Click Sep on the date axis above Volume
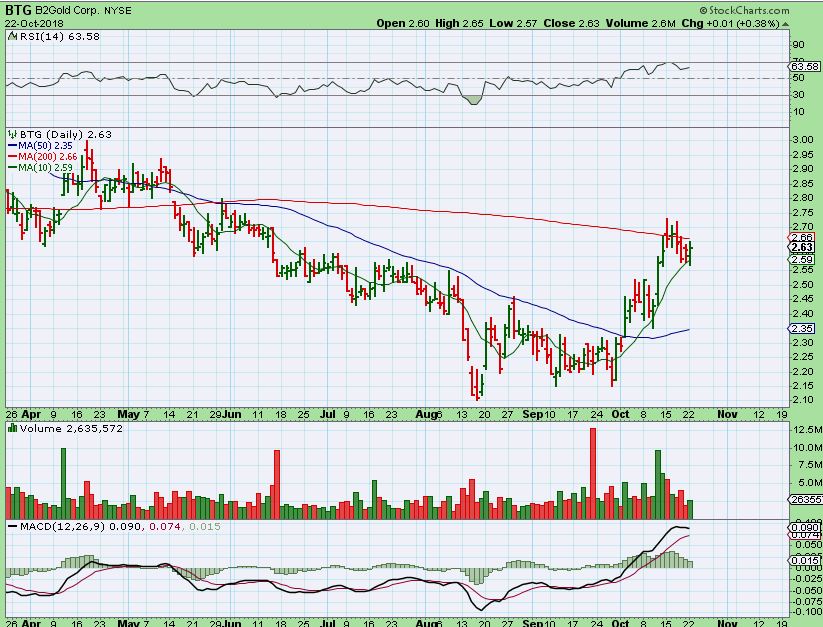The height and width of the screenshot is (627, 823). click(532, 415)
